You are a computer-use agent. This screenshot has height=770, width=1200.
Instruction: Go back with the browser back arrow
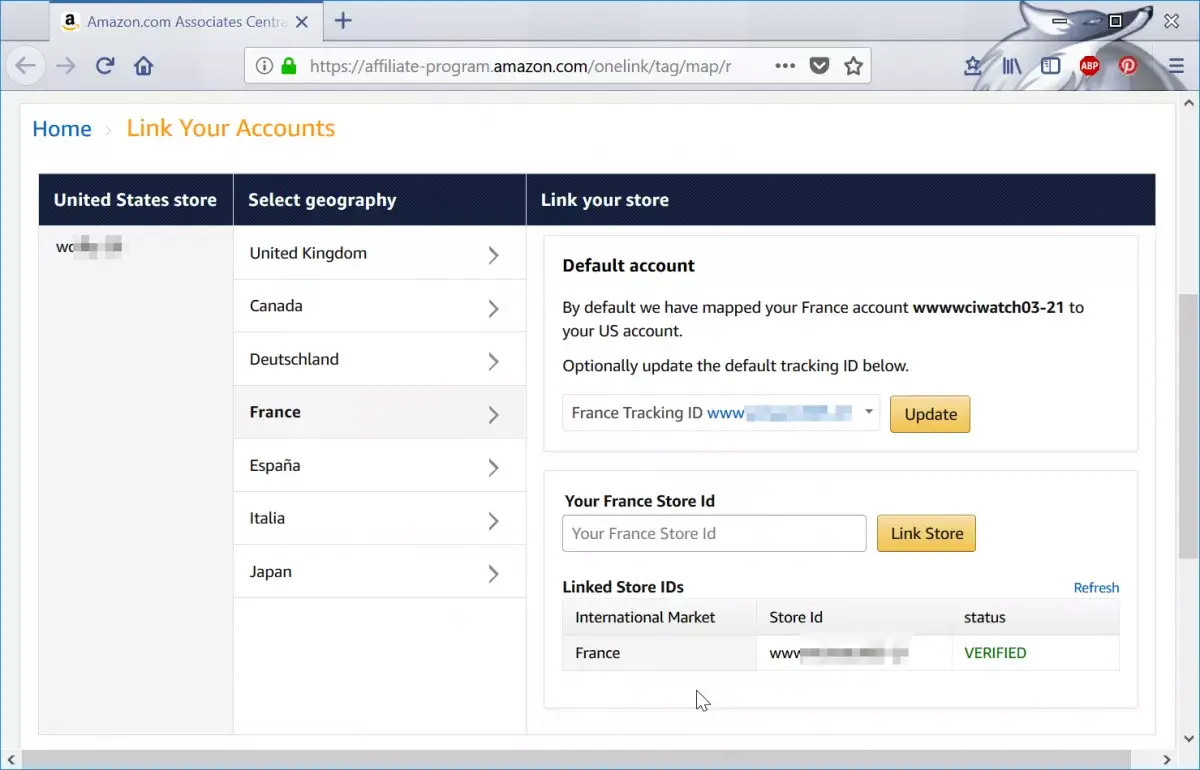[x=26, y=66]
